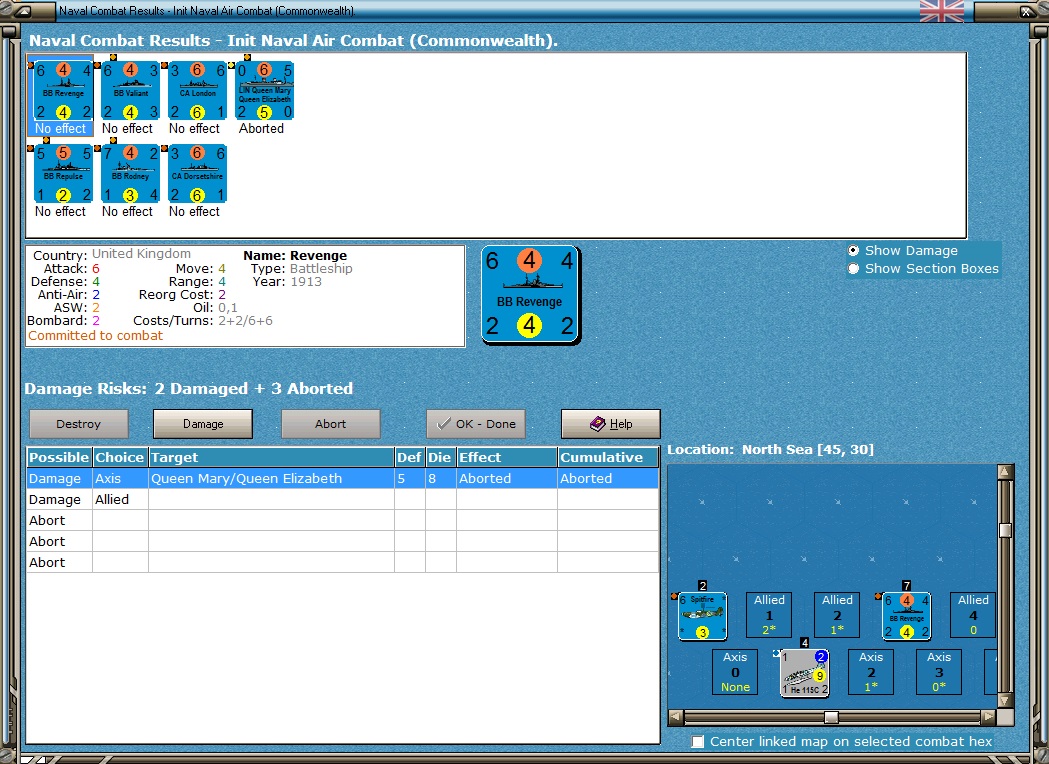Screen dimensions: 1049x764
Task: Click the Allied 4 section box
Action: (x=973, y=615)
